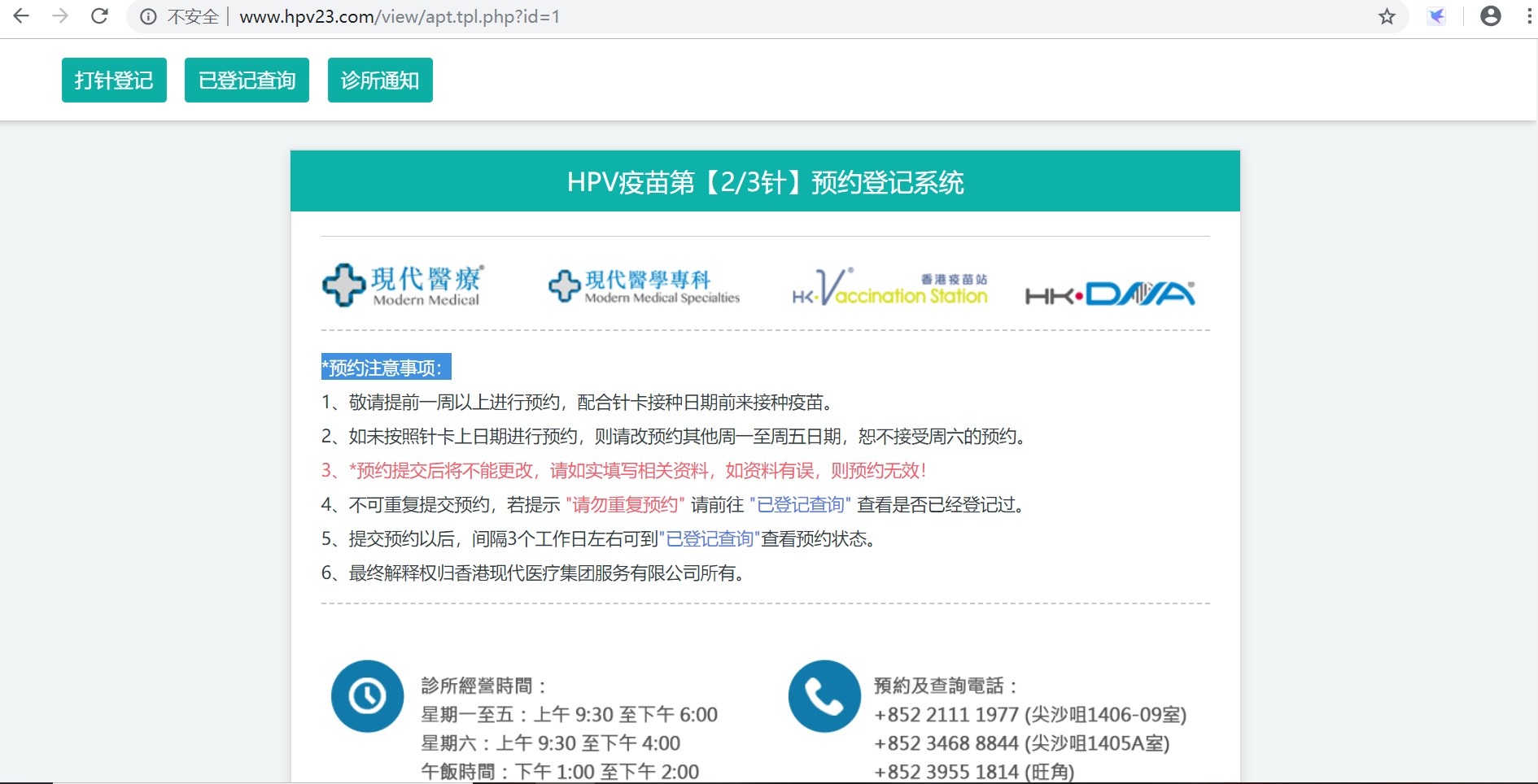1538x784 pixels.
Task: Click 已登记查询 link in note 5
Action: (x=712, y=539)
